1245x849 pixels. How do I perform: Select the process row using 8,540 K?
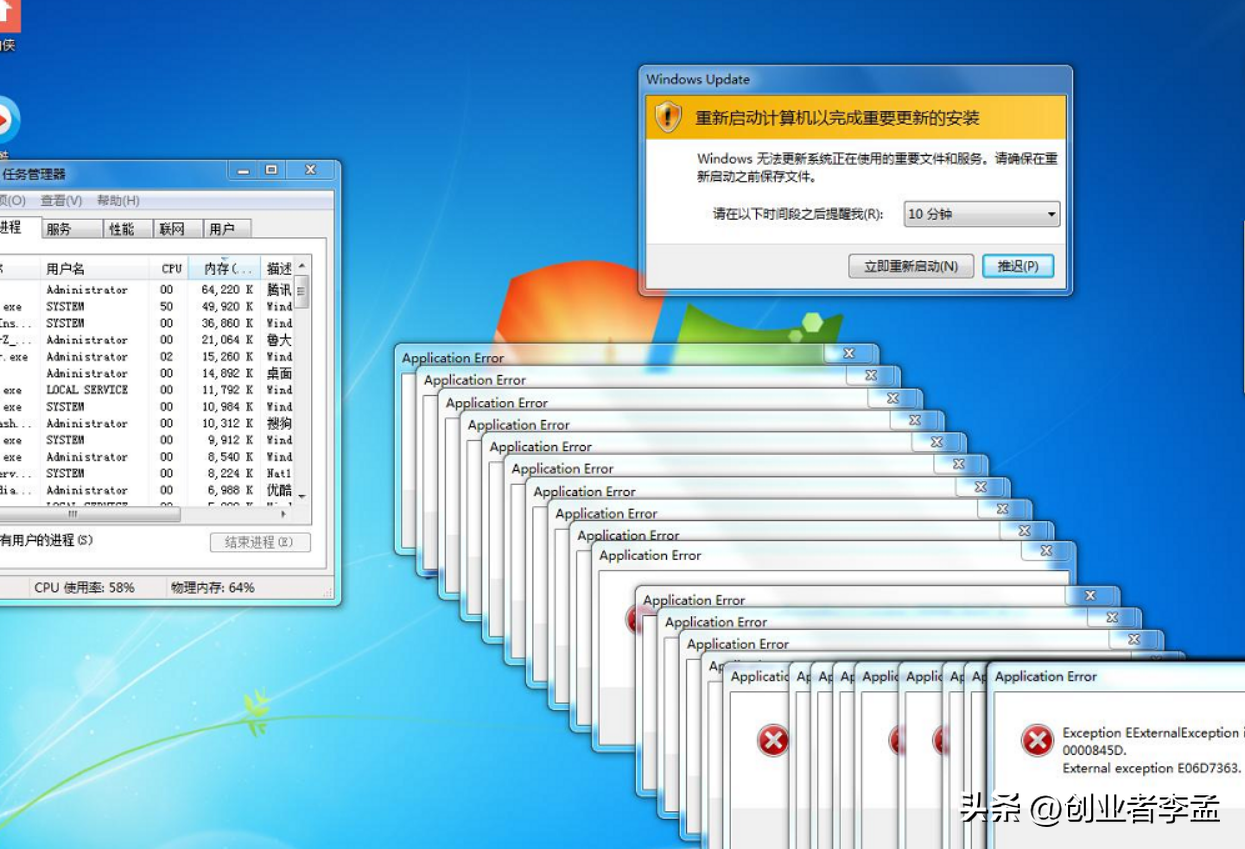(148, 457)
